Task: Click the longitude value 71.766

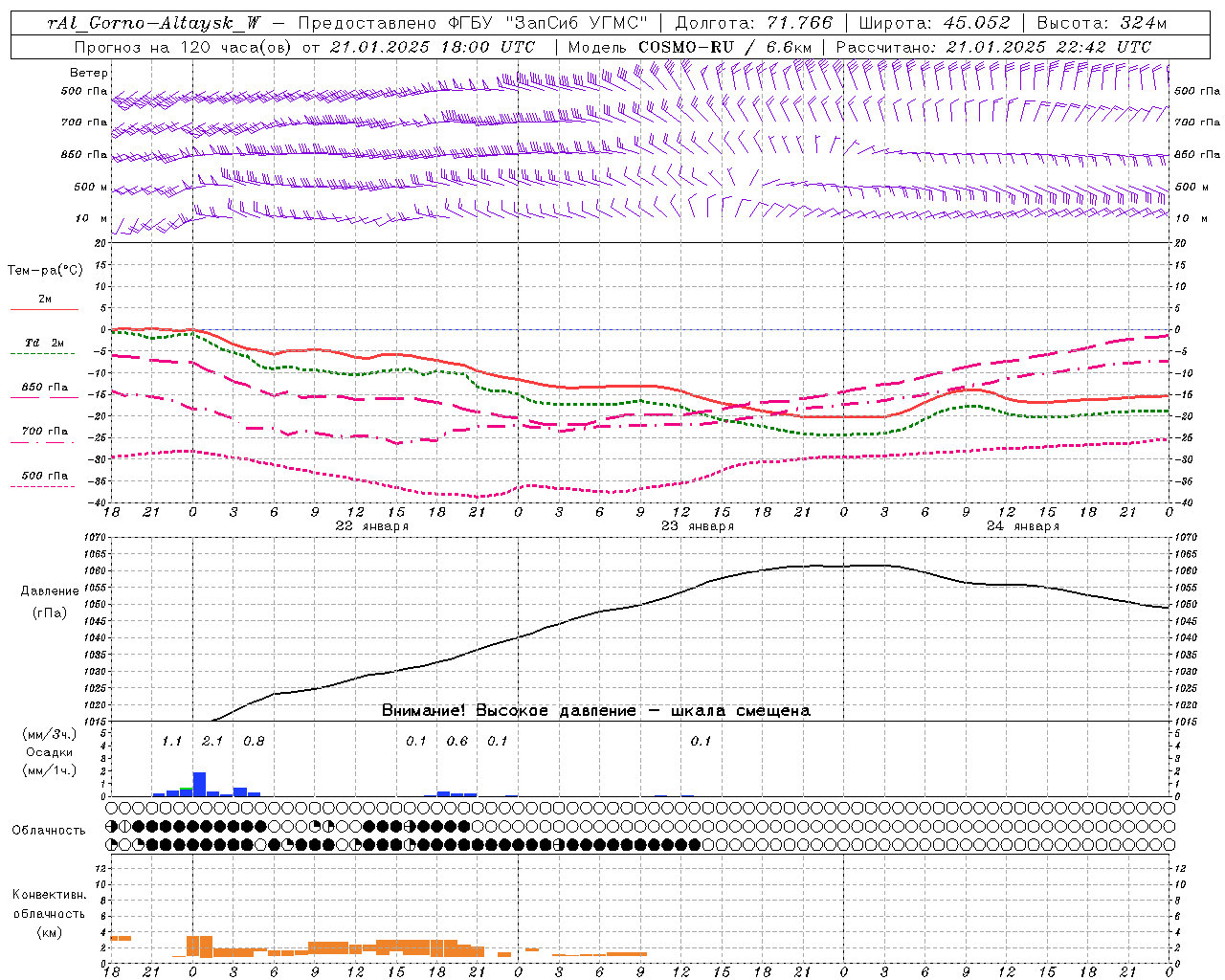Action: pyautogui.click(x=801, y=23)
